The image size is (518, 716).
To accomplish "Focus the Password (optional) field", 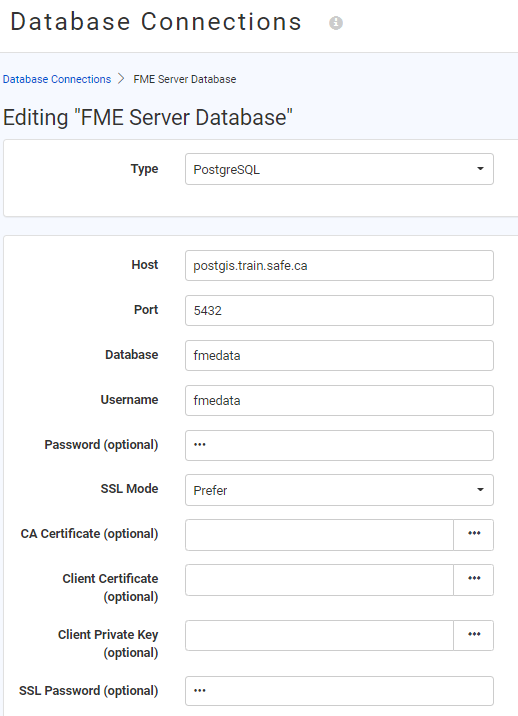I will [x=339, y=445].
